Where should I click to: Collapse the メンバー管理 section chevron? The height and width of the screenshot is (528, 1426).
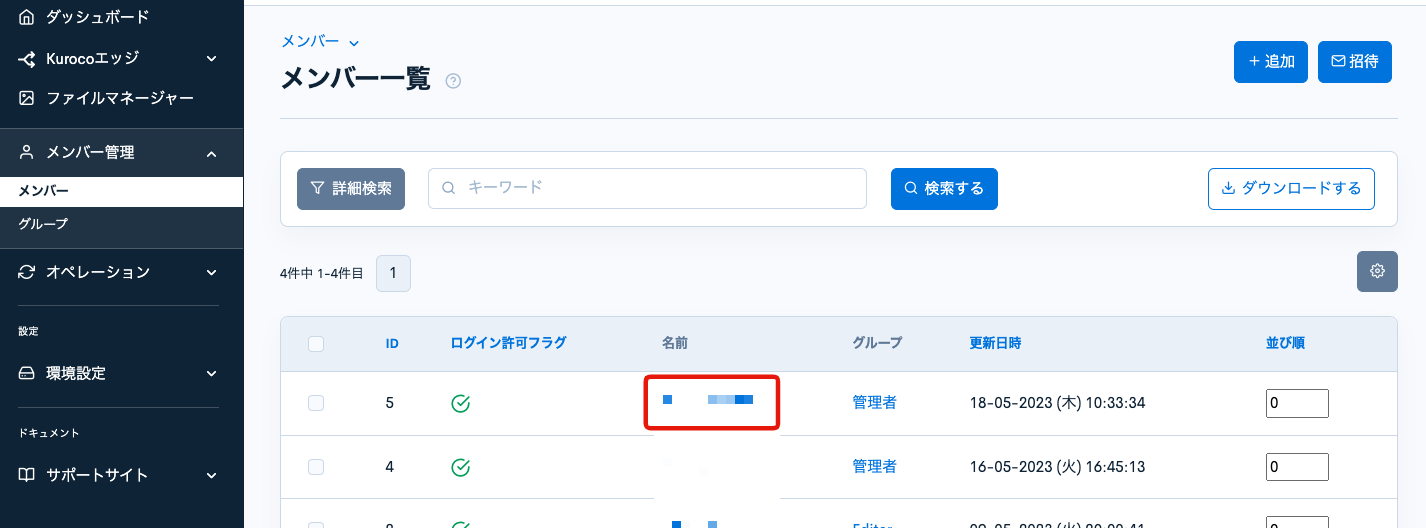pyautogui.click(x=212, y=153)
